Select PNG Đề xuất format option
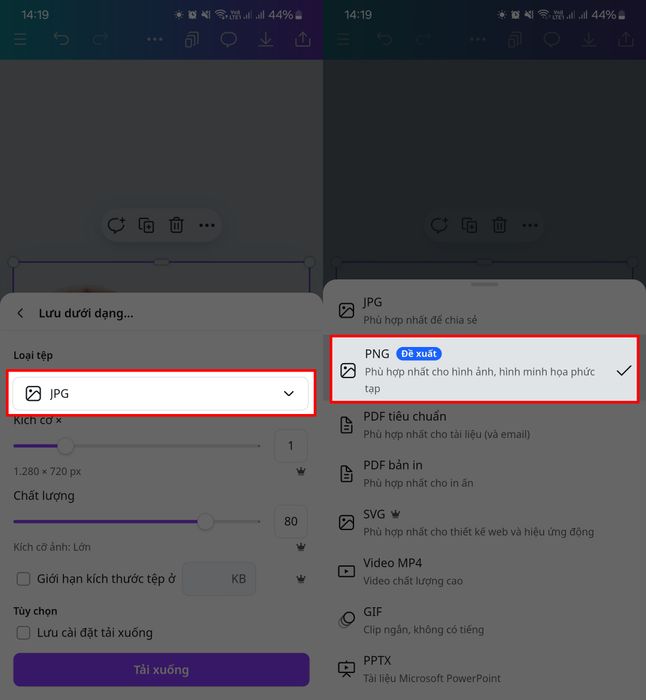 coord(485,370)
